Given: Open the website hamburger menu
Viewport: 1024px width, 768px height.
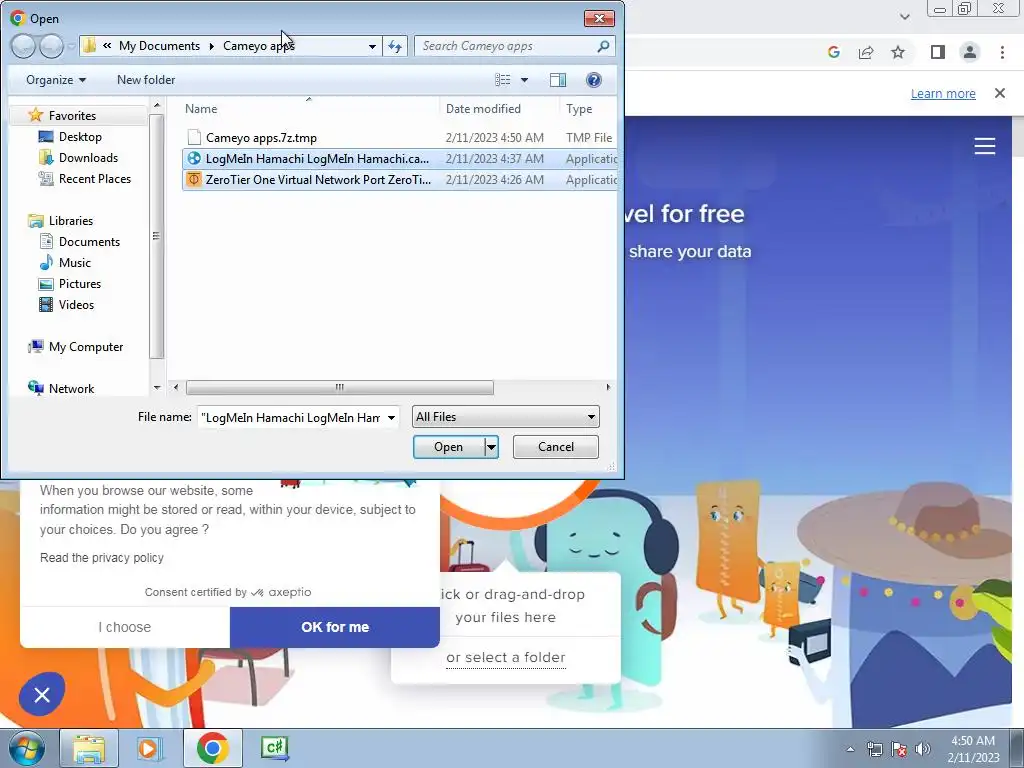Looking at the screenshot, I should pos(985,146).
